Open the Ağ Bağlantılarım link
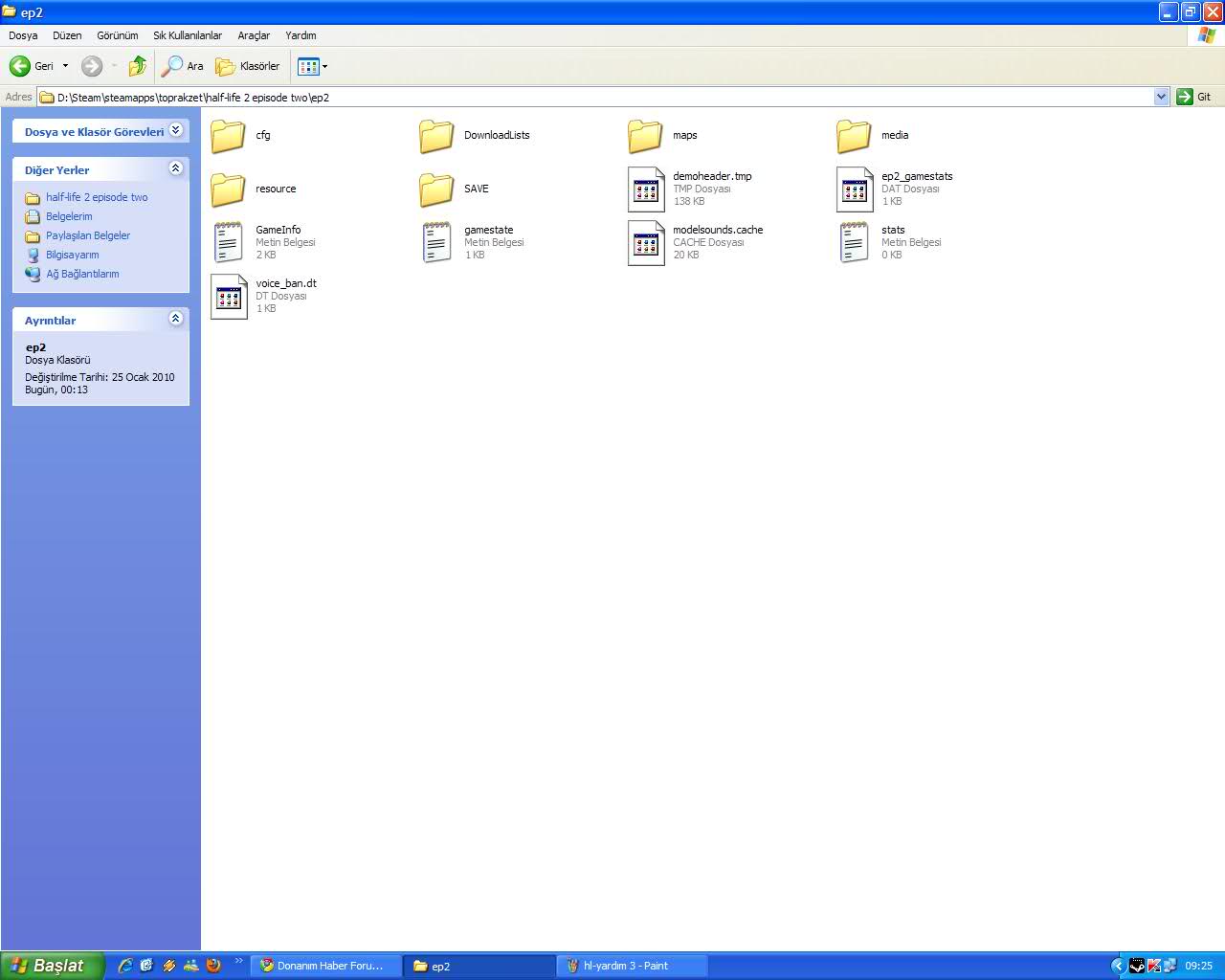This screenshot has width=1225, height=980. (82, 274)
